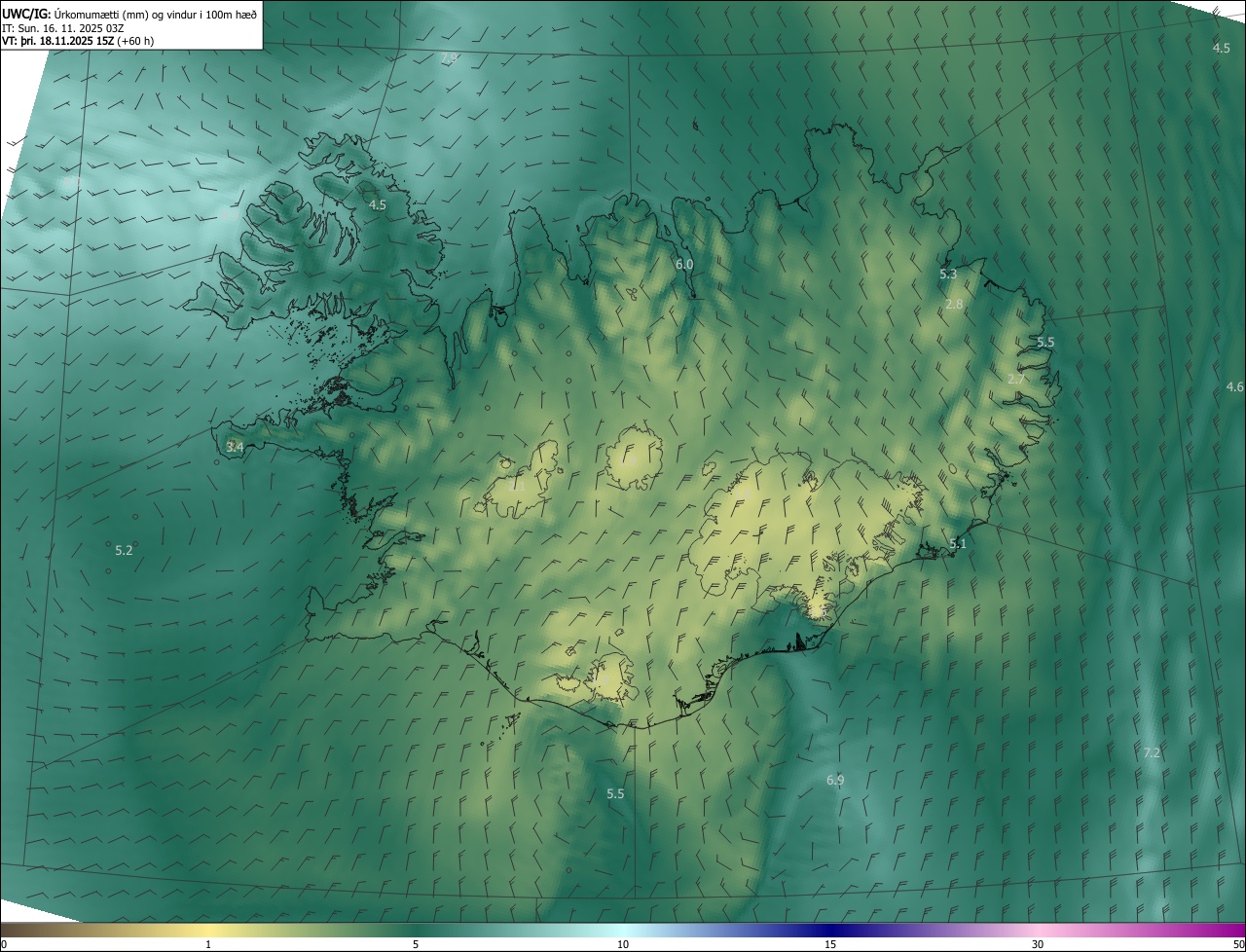Click the 4.5 value label over the Westfjords
1246x952 pixels.
point(378,205)
